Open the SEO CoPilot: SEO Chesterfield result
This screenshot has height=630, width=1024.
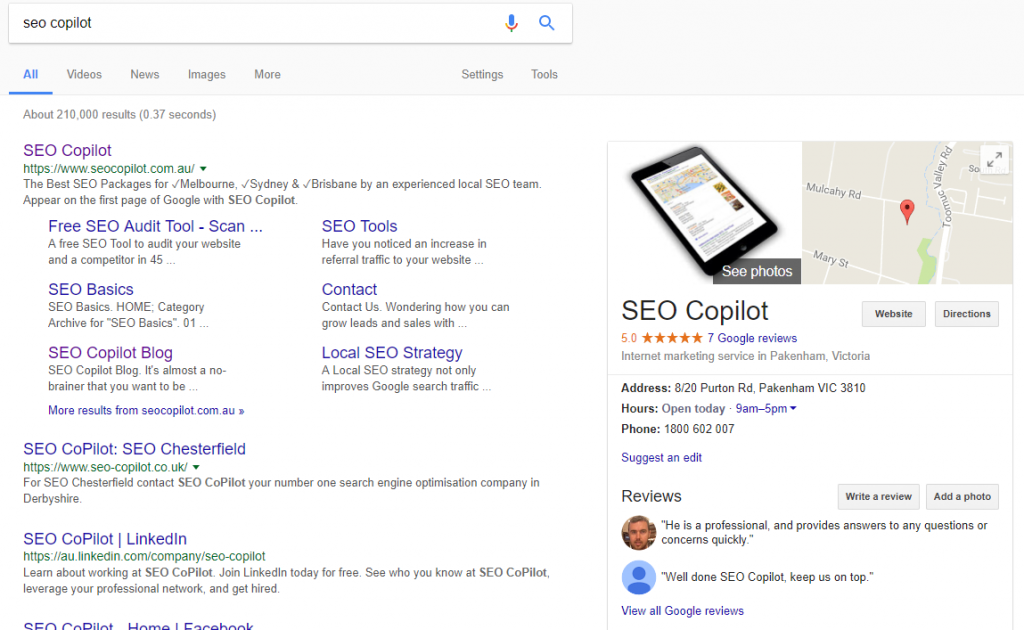point(135,449)
